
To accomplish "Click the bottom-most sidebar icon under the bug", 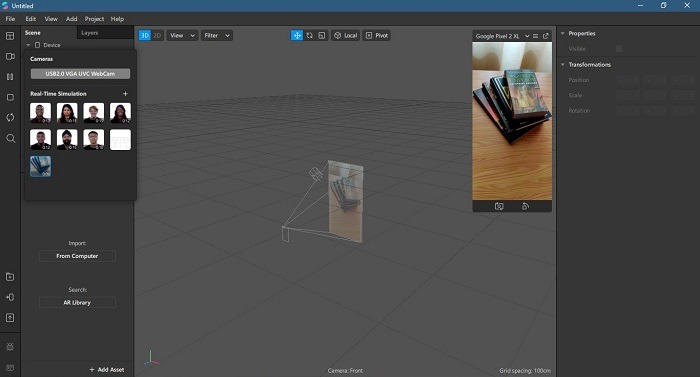I will (10, 368).
